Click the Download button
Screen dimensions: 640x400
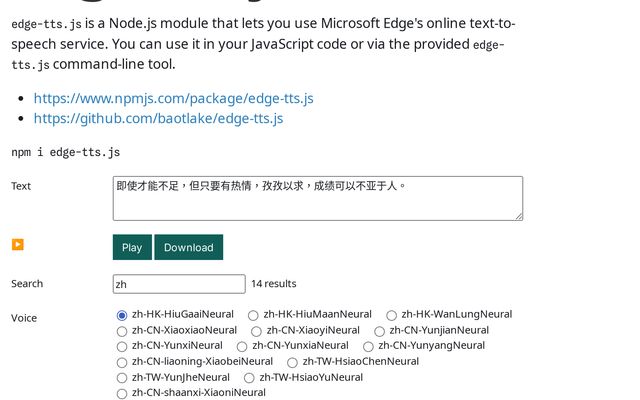189,247
